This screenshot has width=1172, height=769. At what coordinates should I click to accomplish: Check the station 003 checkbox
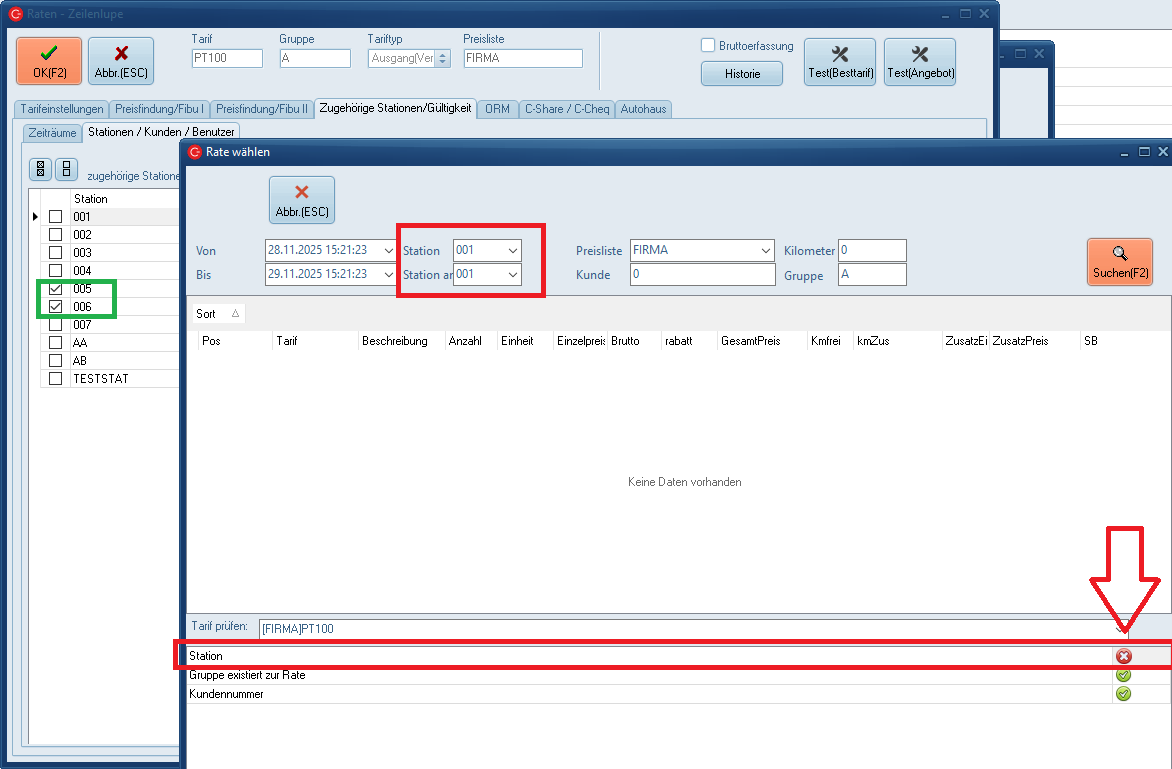(56, 253)
